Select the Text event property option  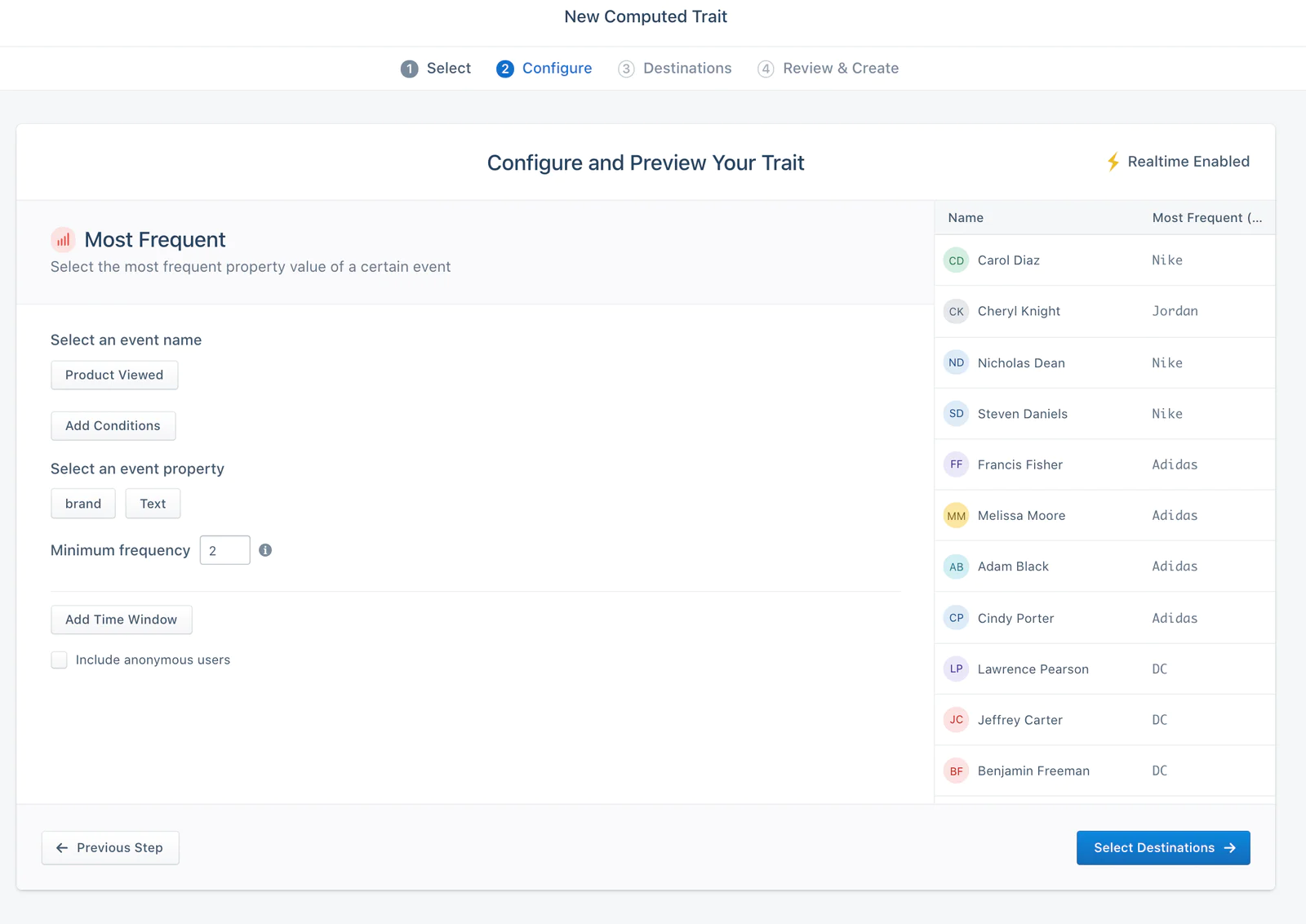pyautogui.click(x=153, y=504)
